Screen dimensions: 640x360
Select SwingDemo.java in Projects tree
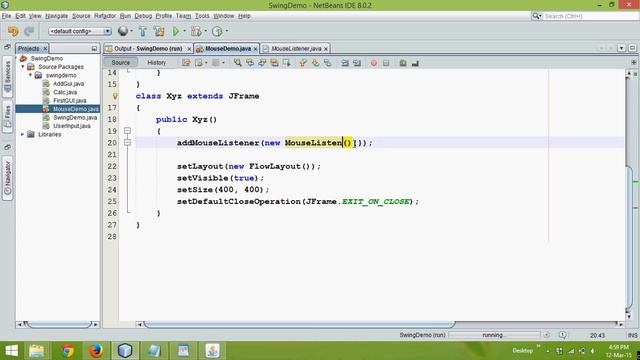[x=75, y=118]
